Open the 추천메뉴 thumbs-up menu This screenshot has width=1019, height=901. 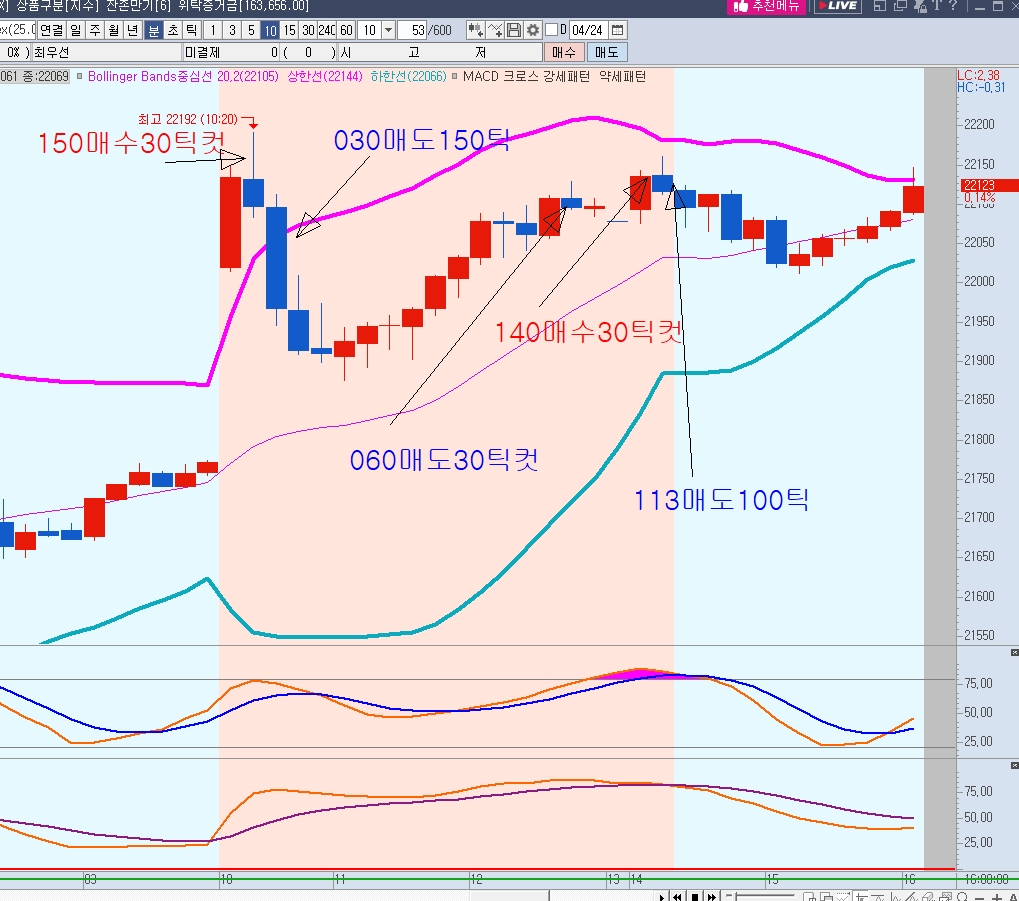point(767,6)
